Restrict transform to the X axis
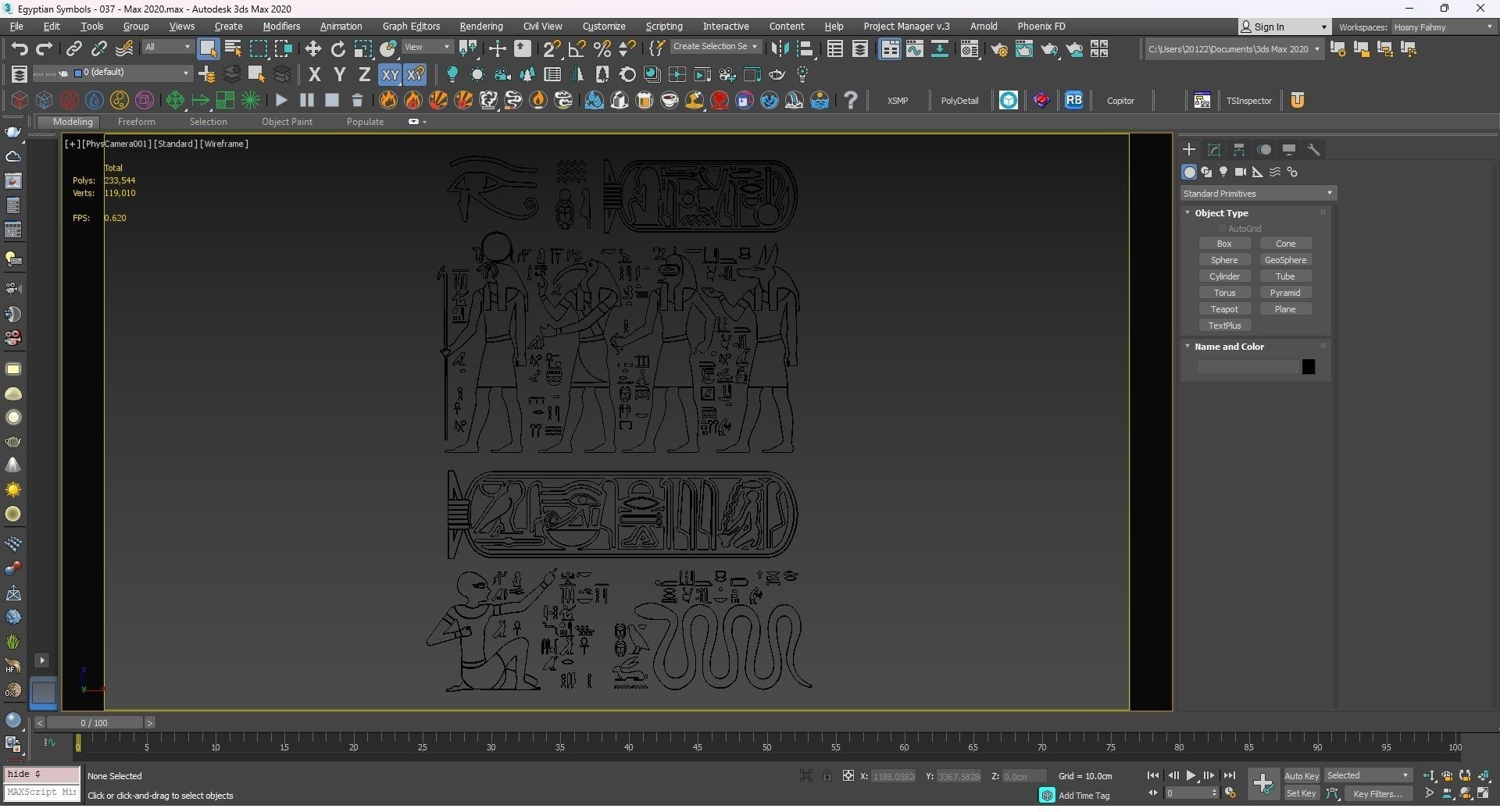Viewport: 1500px width, 812px height. pos(314,75)
